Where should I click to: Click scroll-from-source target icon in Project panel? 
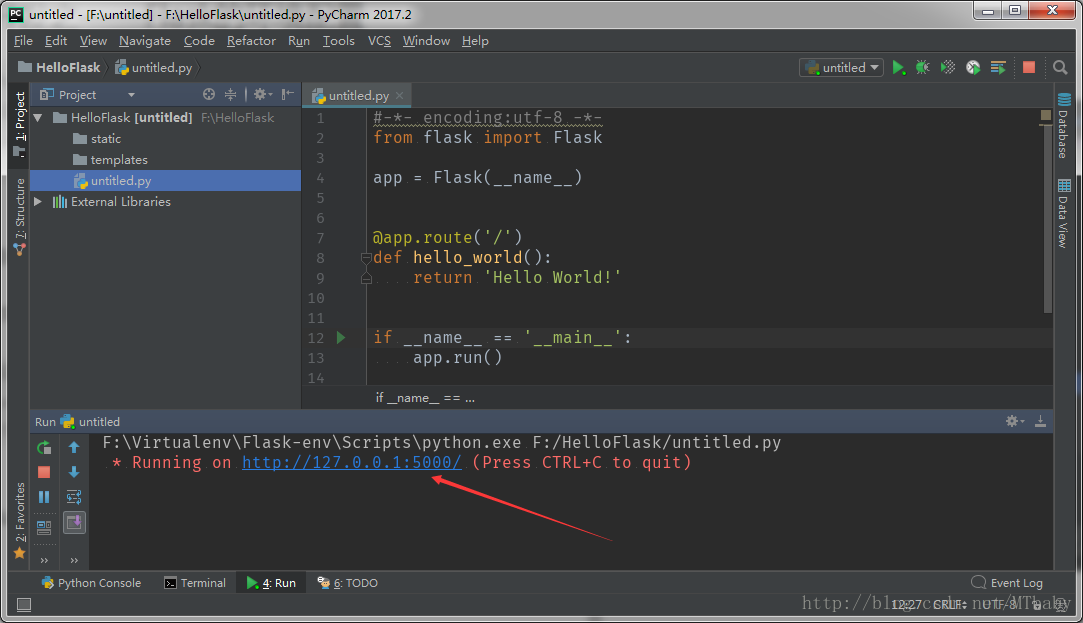pyautogui.click(x=209, y=94)
